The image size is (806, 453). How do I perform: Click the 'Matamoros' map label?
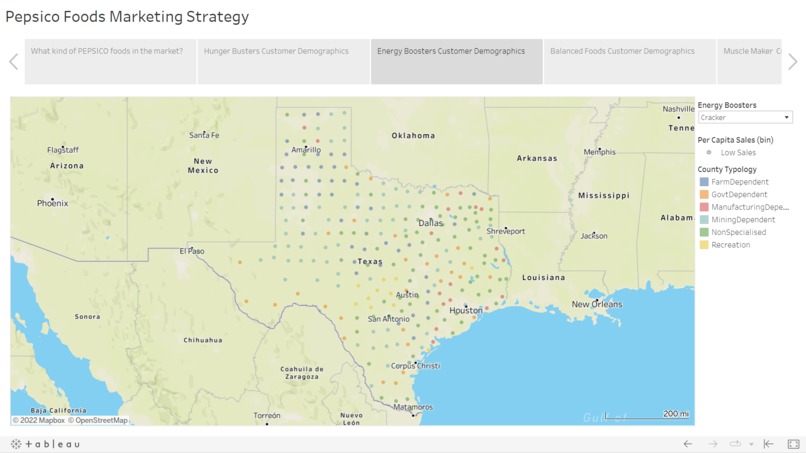[413, 407]
